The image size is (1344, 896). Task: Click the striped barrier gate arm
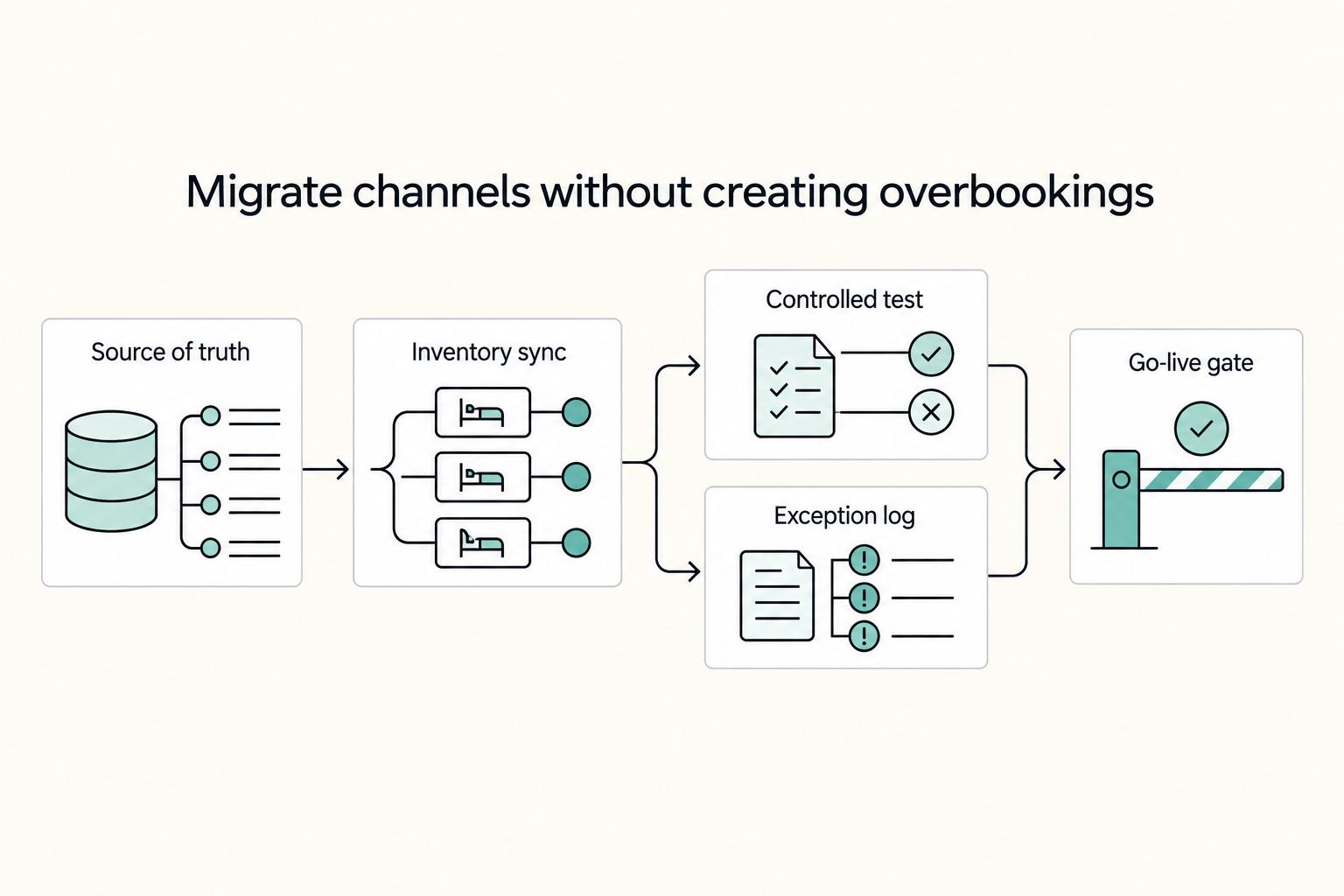[1211, 479]
